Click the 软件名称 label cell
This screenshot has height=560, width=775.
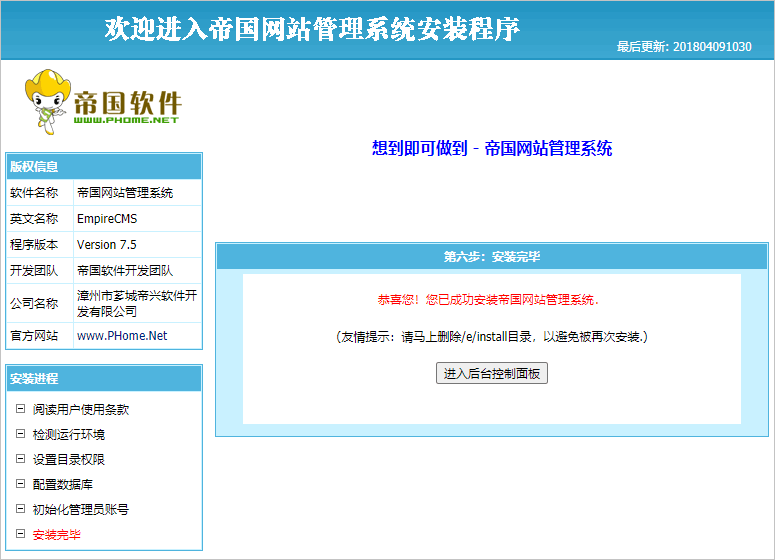click(x=40, y=193)
